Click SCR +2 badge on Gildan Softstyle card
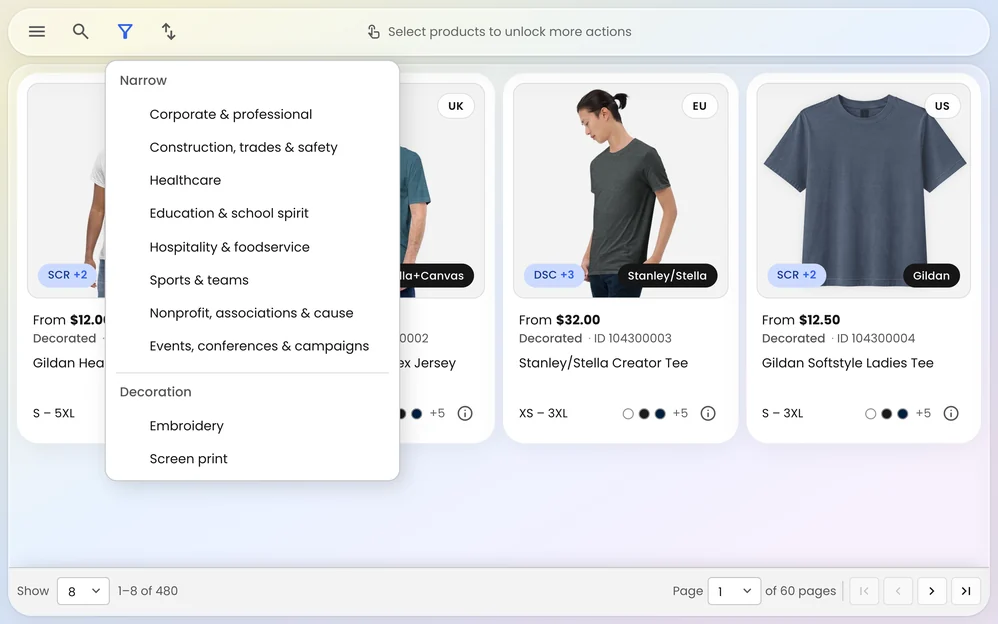 [x=796, y=275]
